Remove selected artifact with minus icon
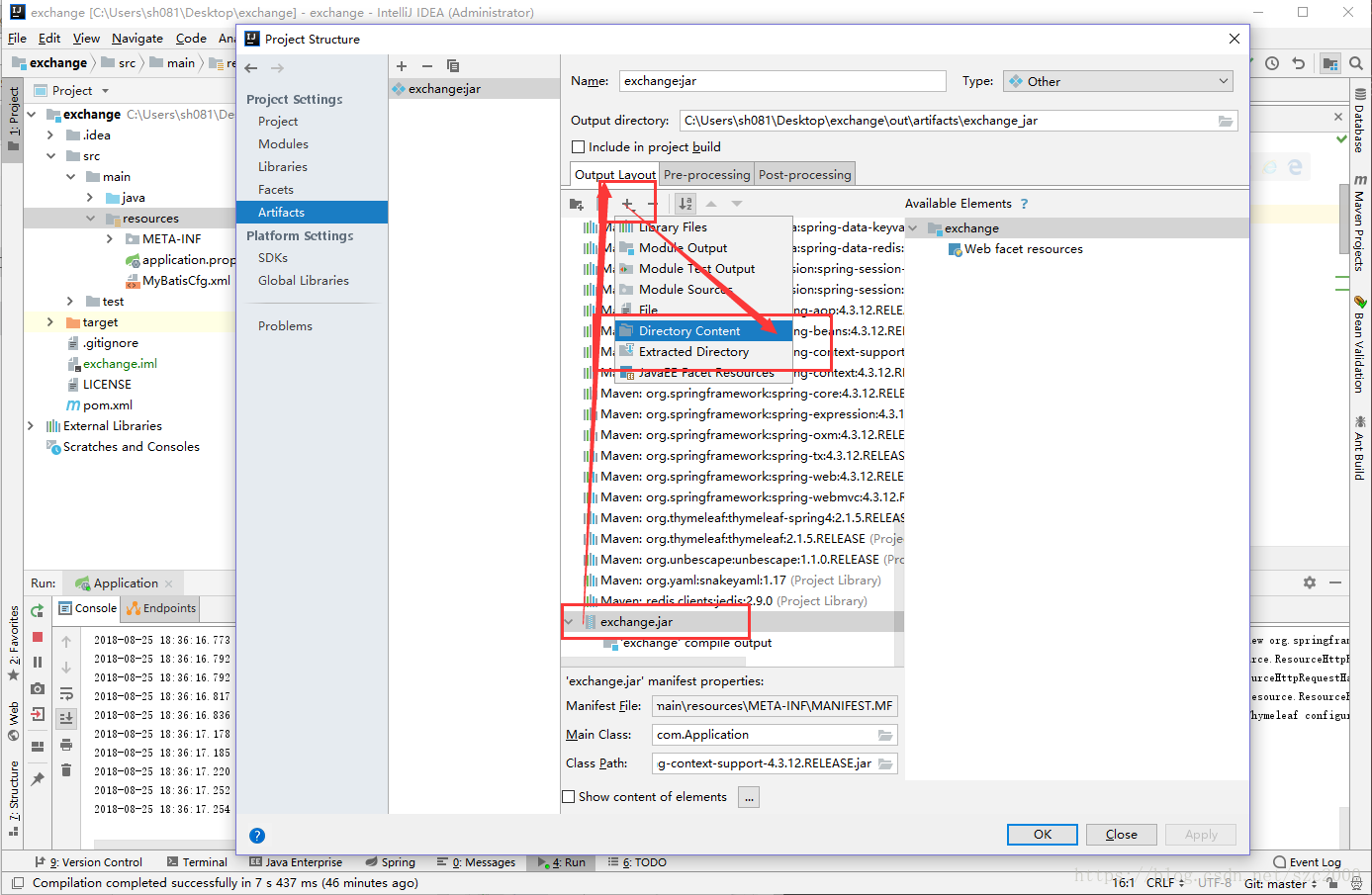This screenshot has width=1372, height=895. click(x=427, y=66)
